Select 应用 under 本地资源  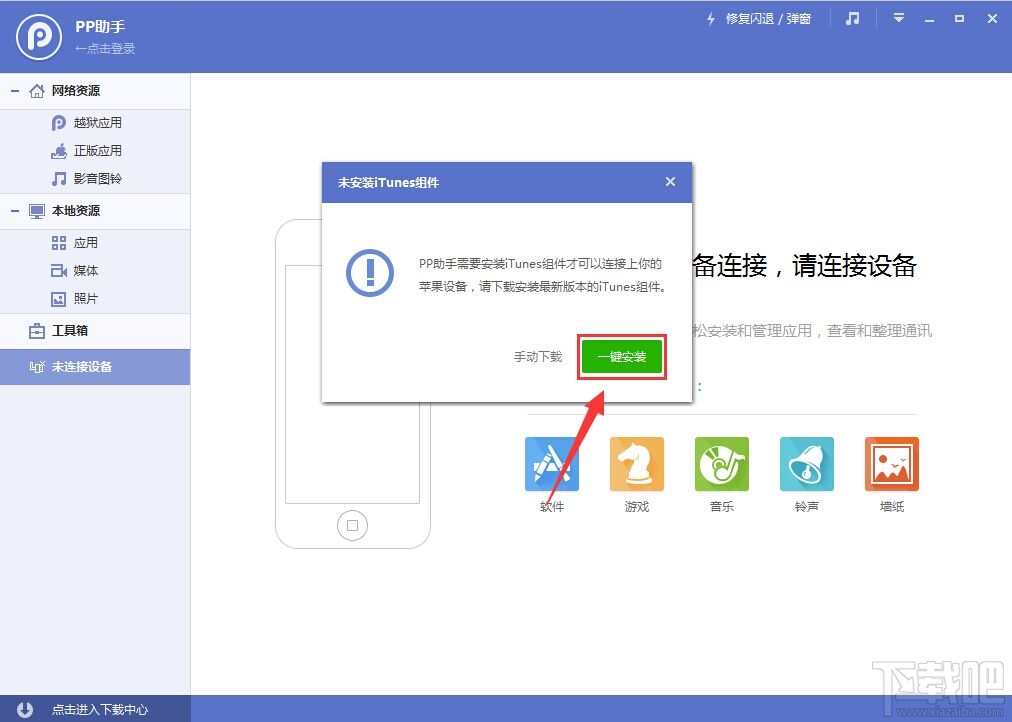click(x=85, y=242)
